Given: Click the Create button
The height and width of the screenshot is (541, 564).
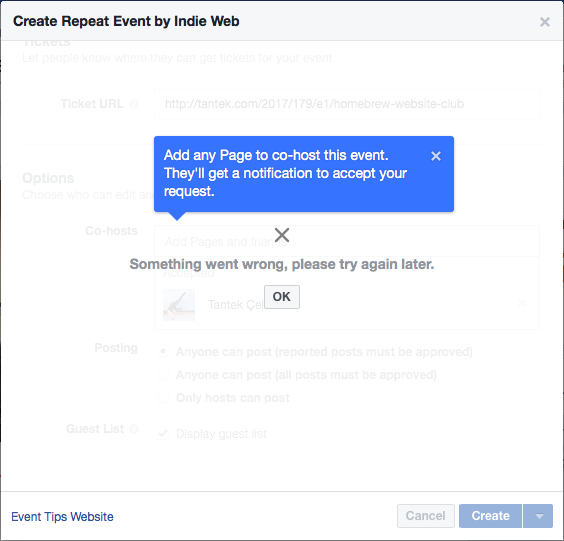Looking at the screenshot, I should pos(490,516).
